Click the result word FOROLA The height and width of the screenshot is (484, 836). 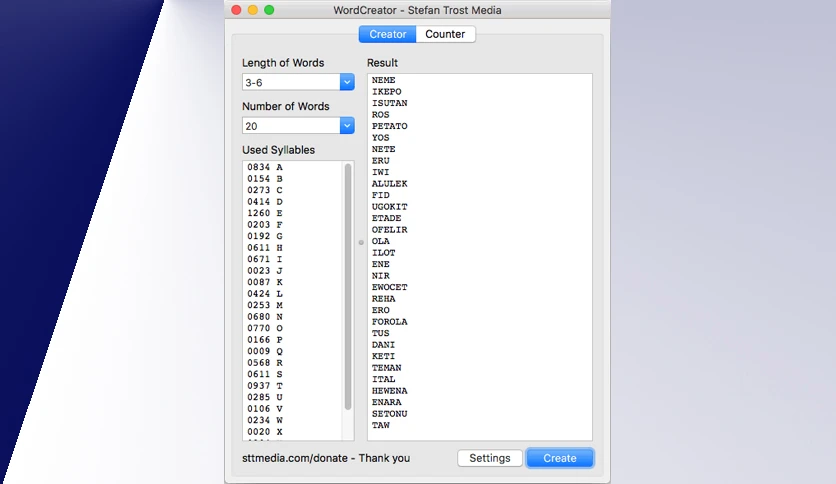tap(389, 322)
